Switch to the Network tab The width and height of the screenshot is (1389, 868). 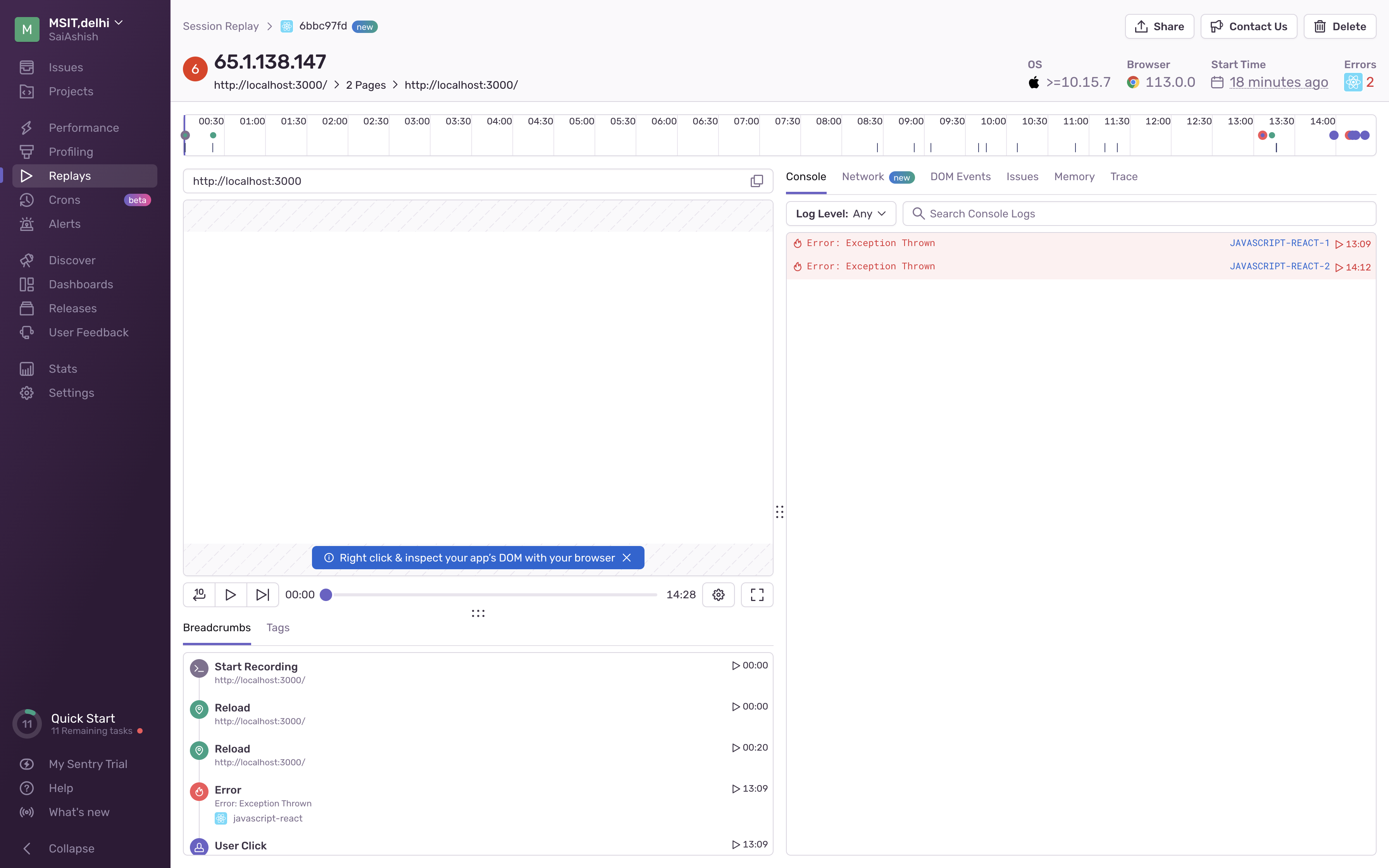click(863, 177)
